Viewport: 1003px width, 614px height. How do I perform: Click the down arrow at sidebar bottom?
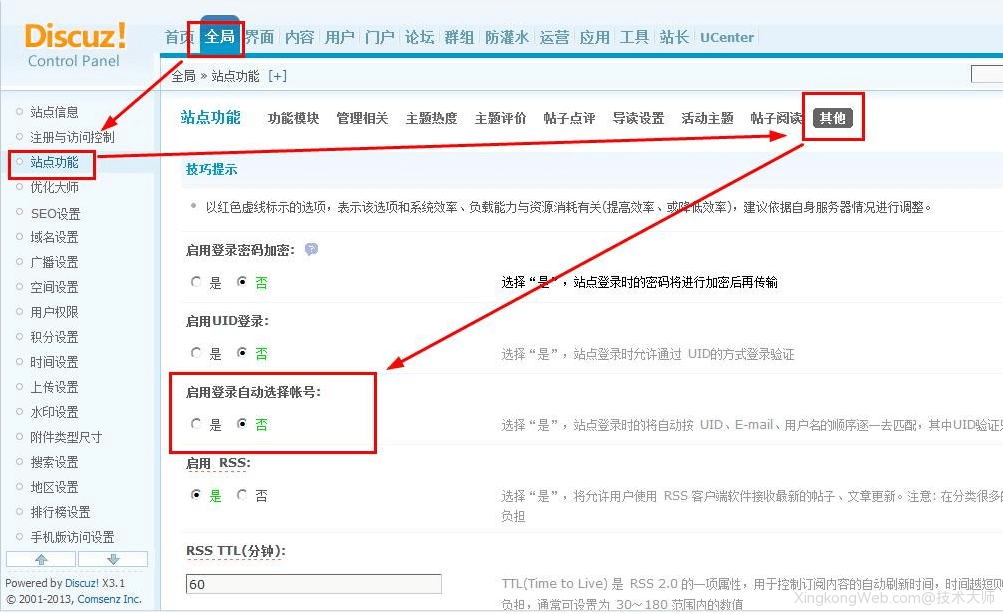tap(113, 559)
